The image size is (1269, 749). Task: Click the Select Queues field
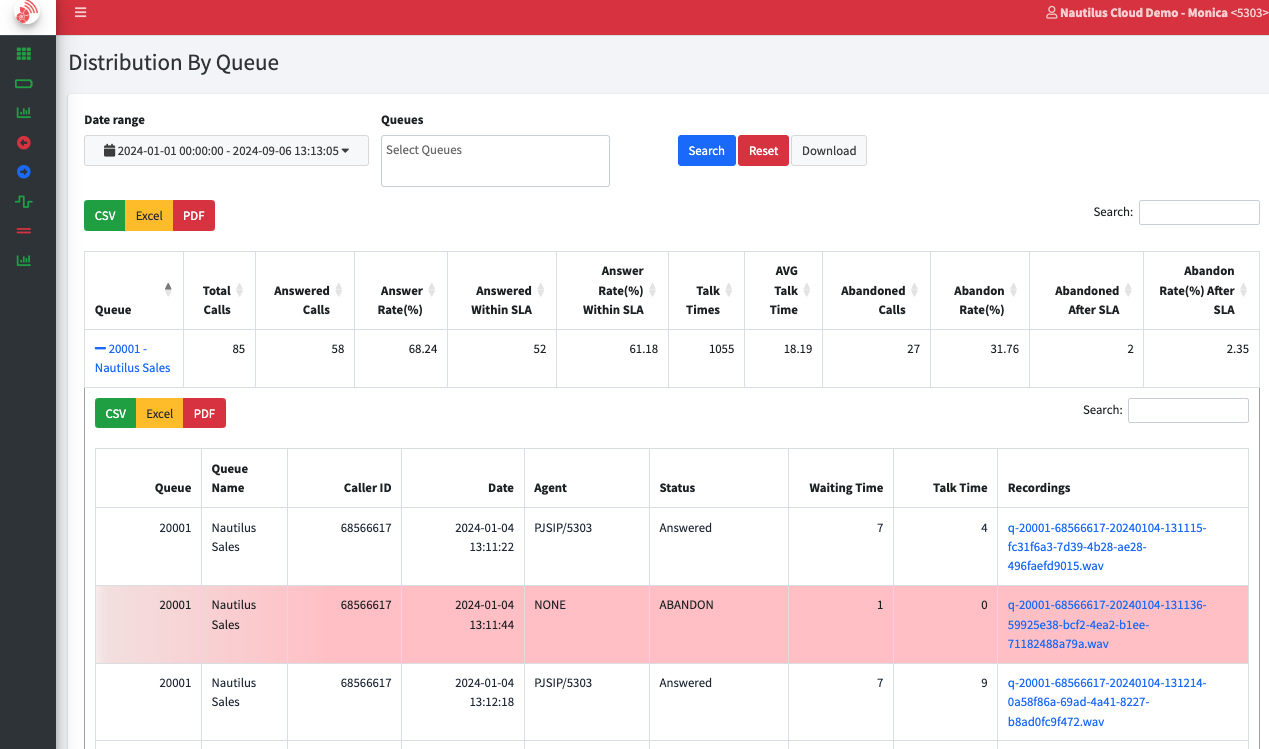(495, 161)
